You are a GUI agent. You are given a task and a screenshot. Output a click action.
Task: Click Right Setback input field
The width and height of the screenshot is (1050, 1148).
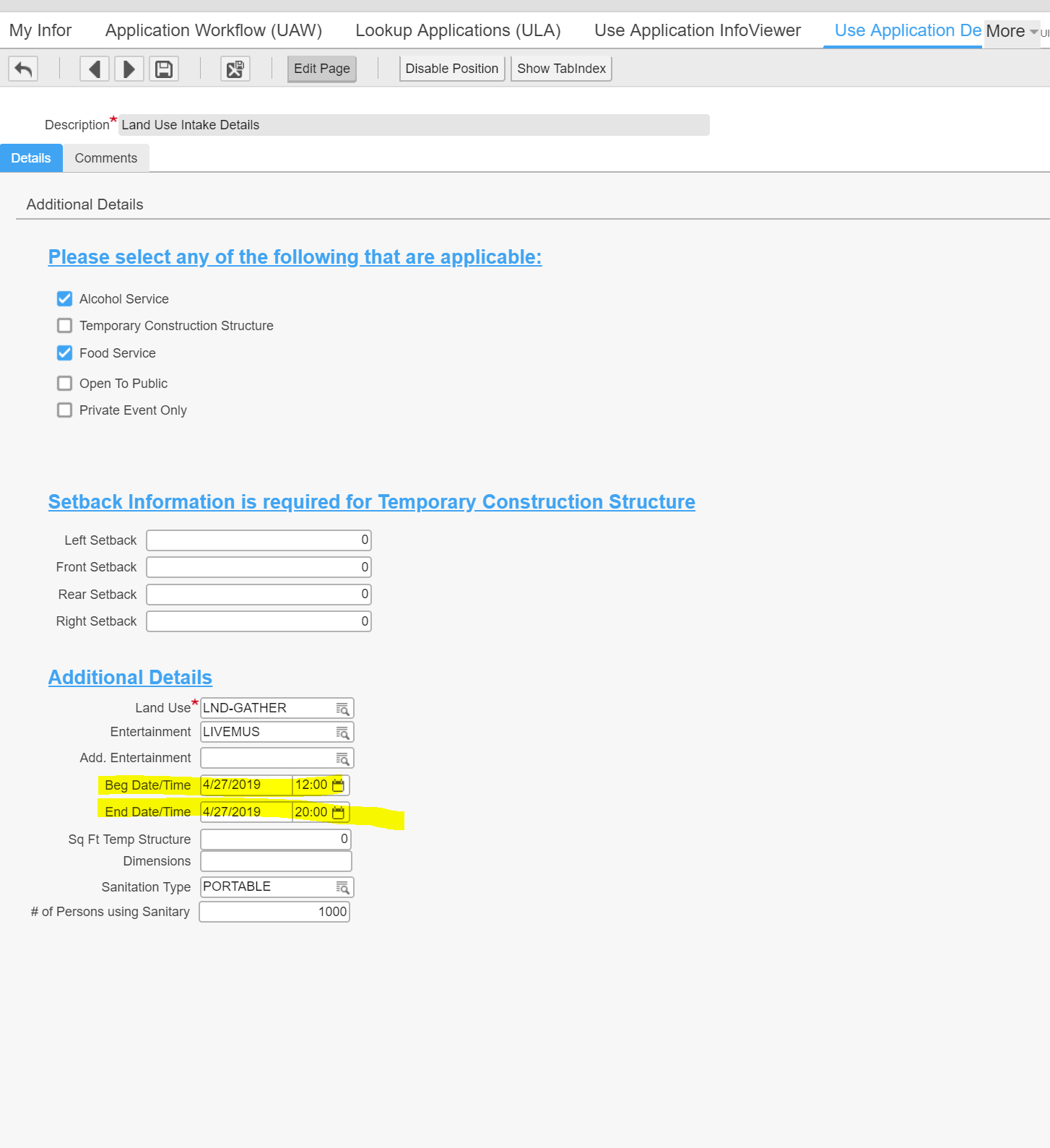259,621
